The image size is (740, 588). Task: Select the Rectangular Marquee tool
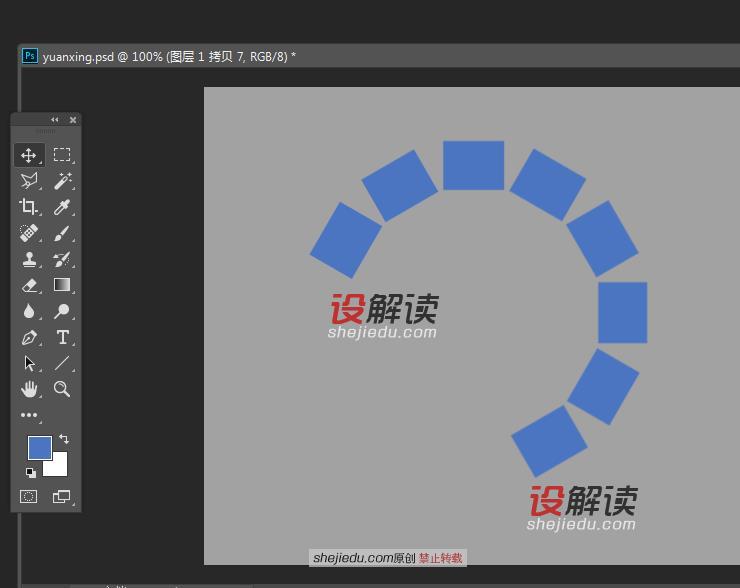62,155
